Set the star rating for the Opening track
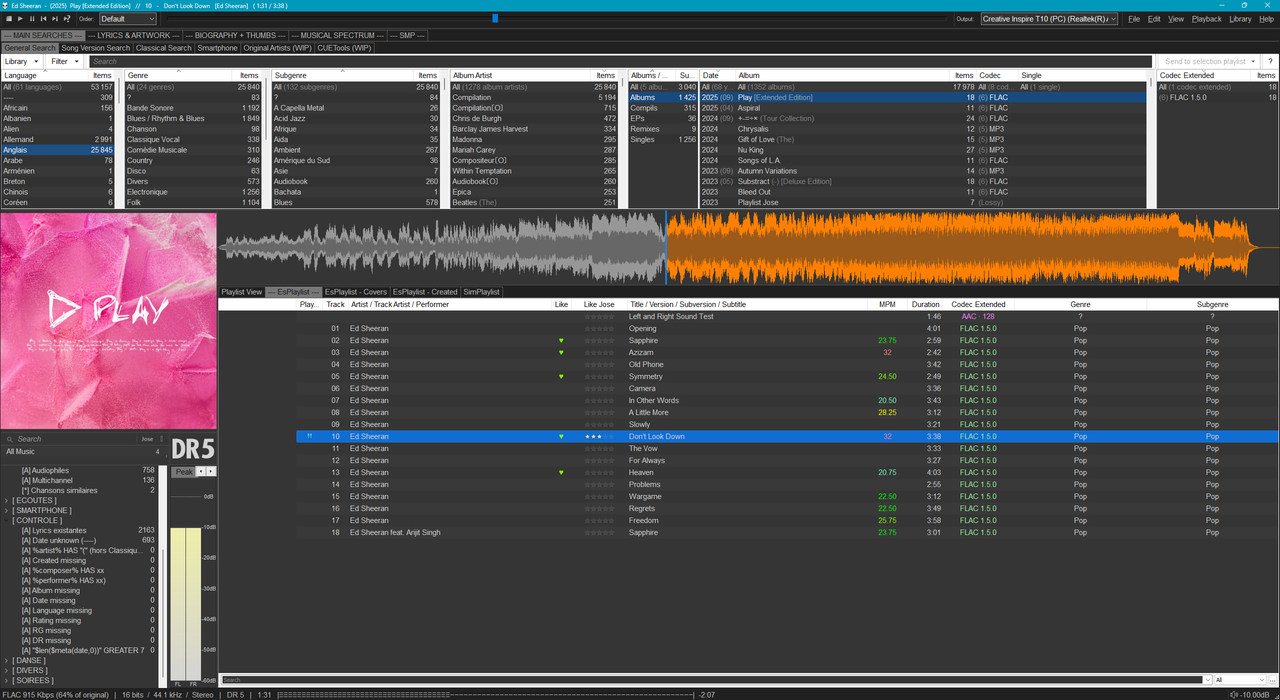1280x700 pixels. [599, 328]
